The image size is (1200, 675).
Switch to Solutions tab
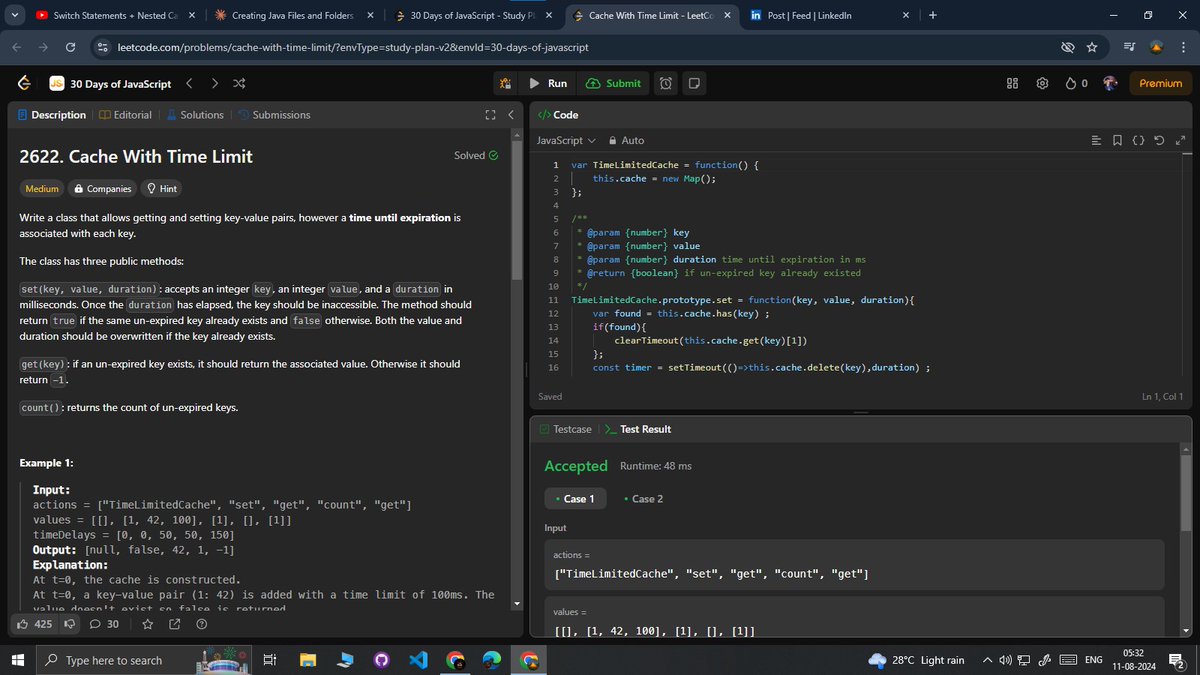195,115
